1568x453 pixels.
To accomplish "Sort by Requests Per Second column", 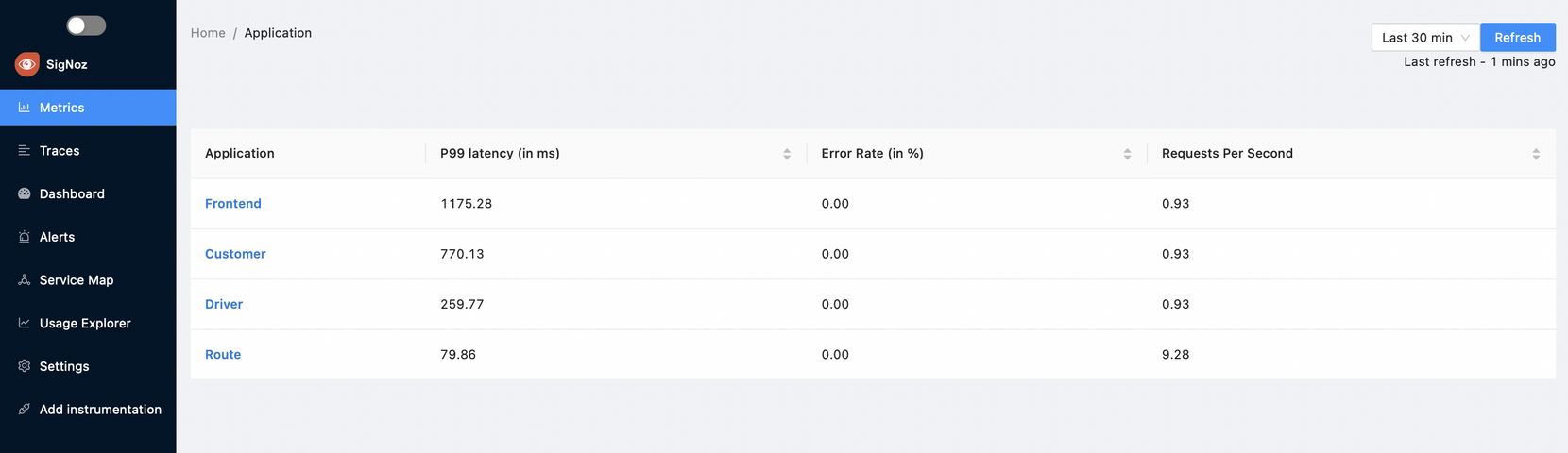I will coord(1536,154).
